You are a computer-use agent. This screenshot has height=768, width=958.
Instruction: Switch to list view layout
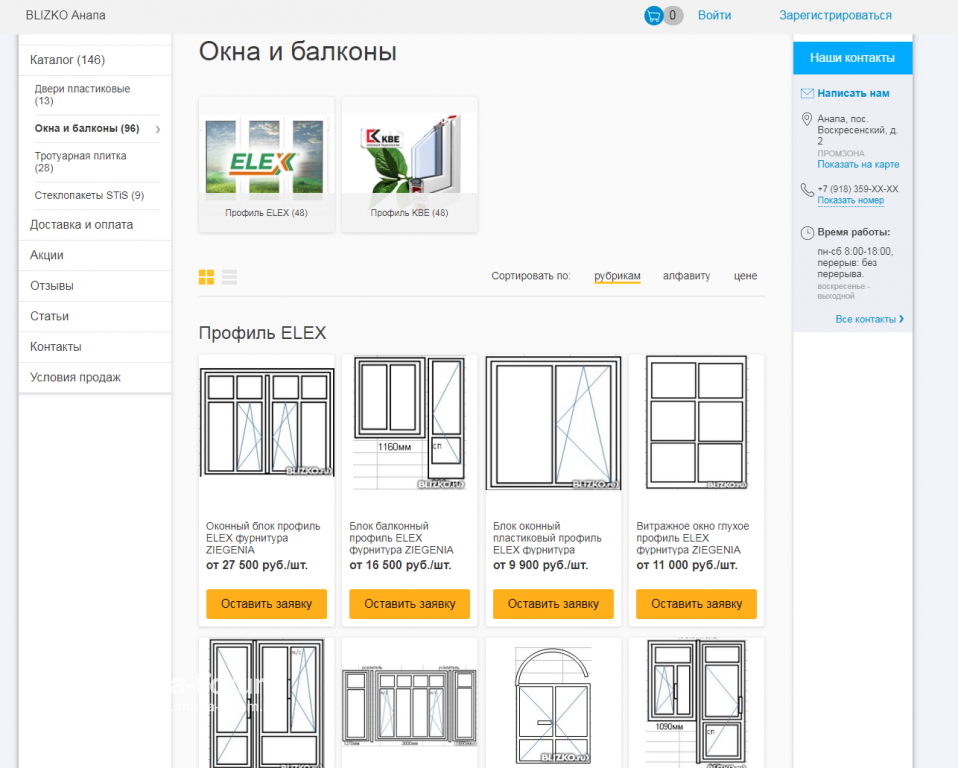click(230, 277)
